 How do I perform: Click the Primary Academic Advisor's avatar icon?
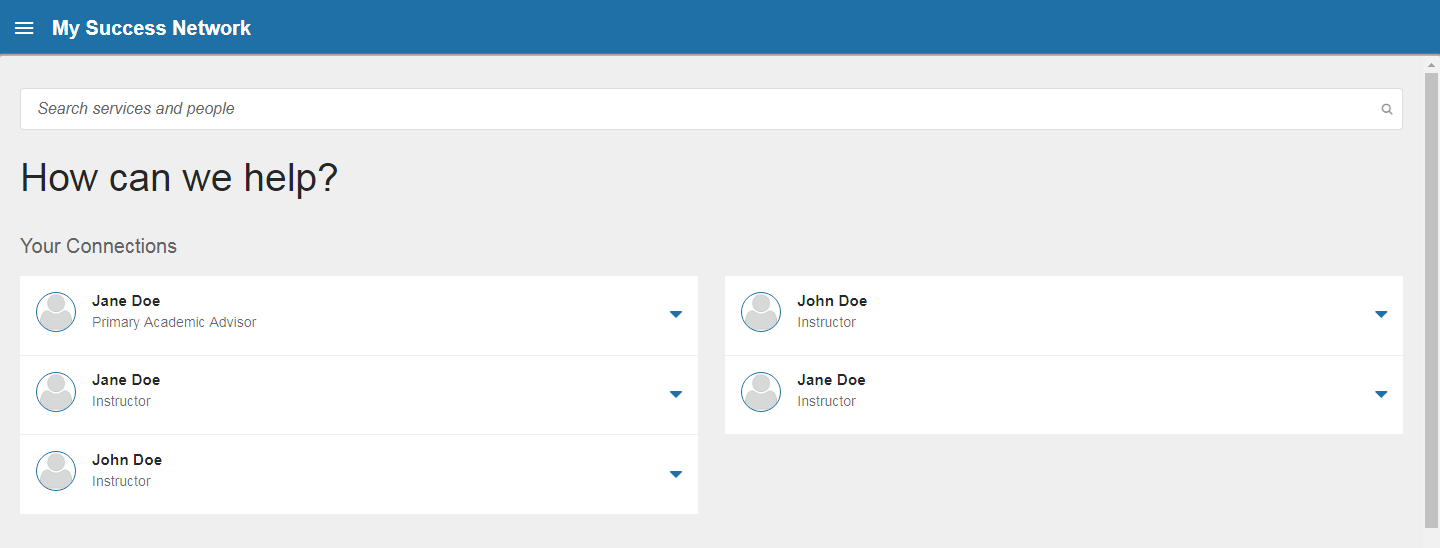coord(56,312)
